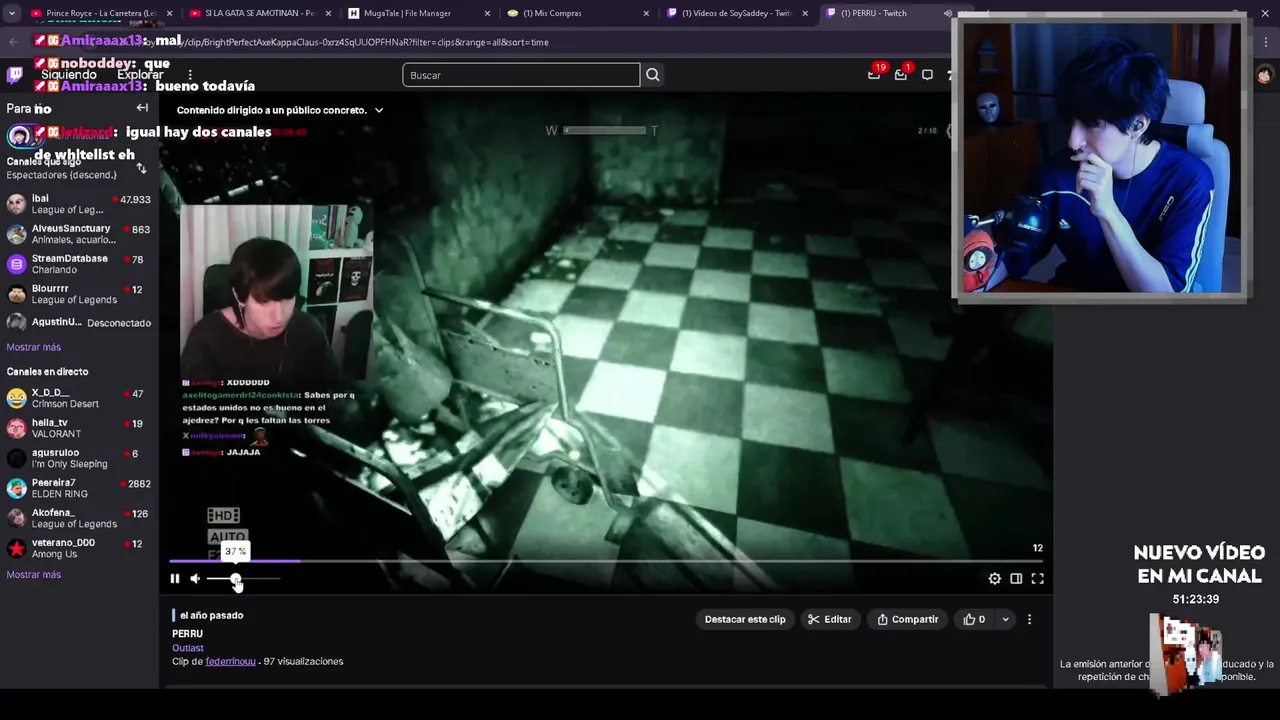Pause the clip playback
The image size is (1280, 720).
(x=175, y=578)
